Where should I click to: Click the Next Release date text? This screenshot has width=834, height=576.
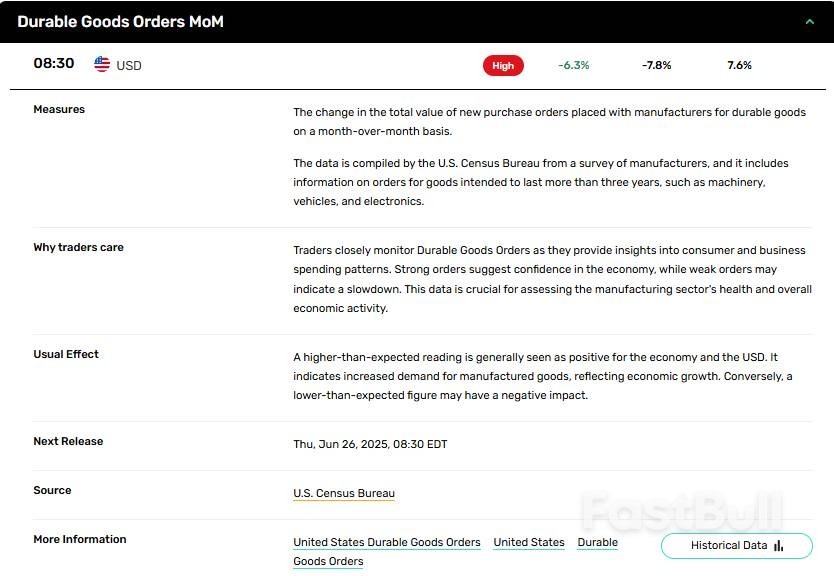pyautogui.click(x=369, y=444)
